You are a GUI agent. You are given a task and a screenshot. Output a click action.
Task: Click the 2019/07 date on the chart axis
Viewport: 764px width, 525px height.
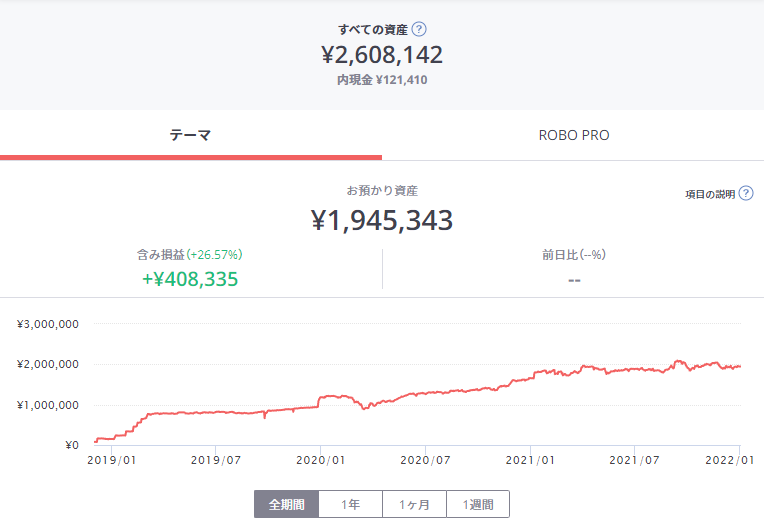click(x=216, y=460)
